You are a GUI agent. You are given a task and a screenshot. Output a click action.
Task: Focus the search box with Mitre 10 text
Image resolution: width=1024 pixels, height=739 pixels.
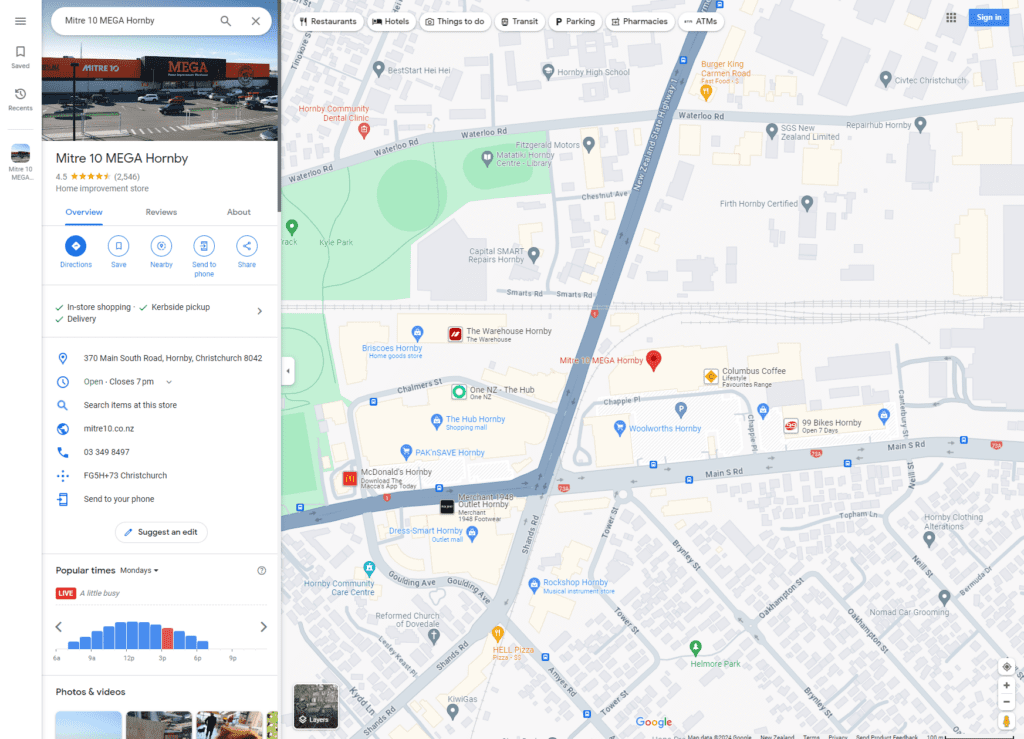coord(137,21)
